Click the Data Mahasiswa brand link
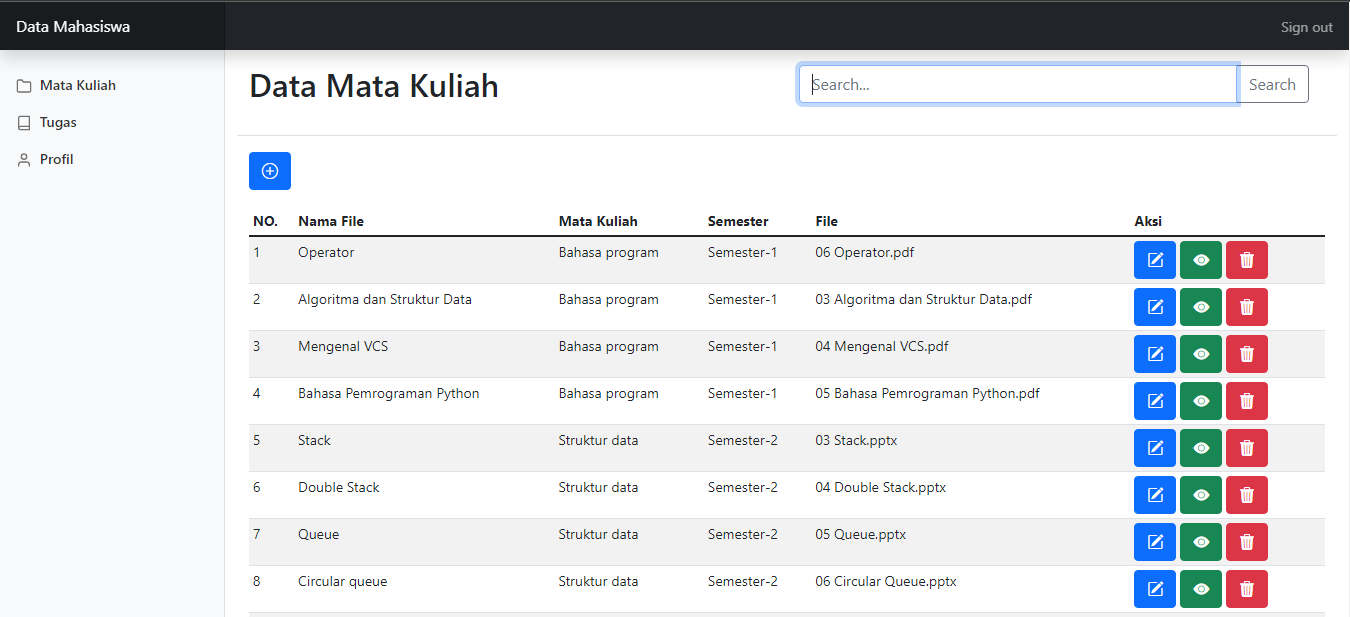The width and height of the screenshot is (1350, 617). point(73,27)
